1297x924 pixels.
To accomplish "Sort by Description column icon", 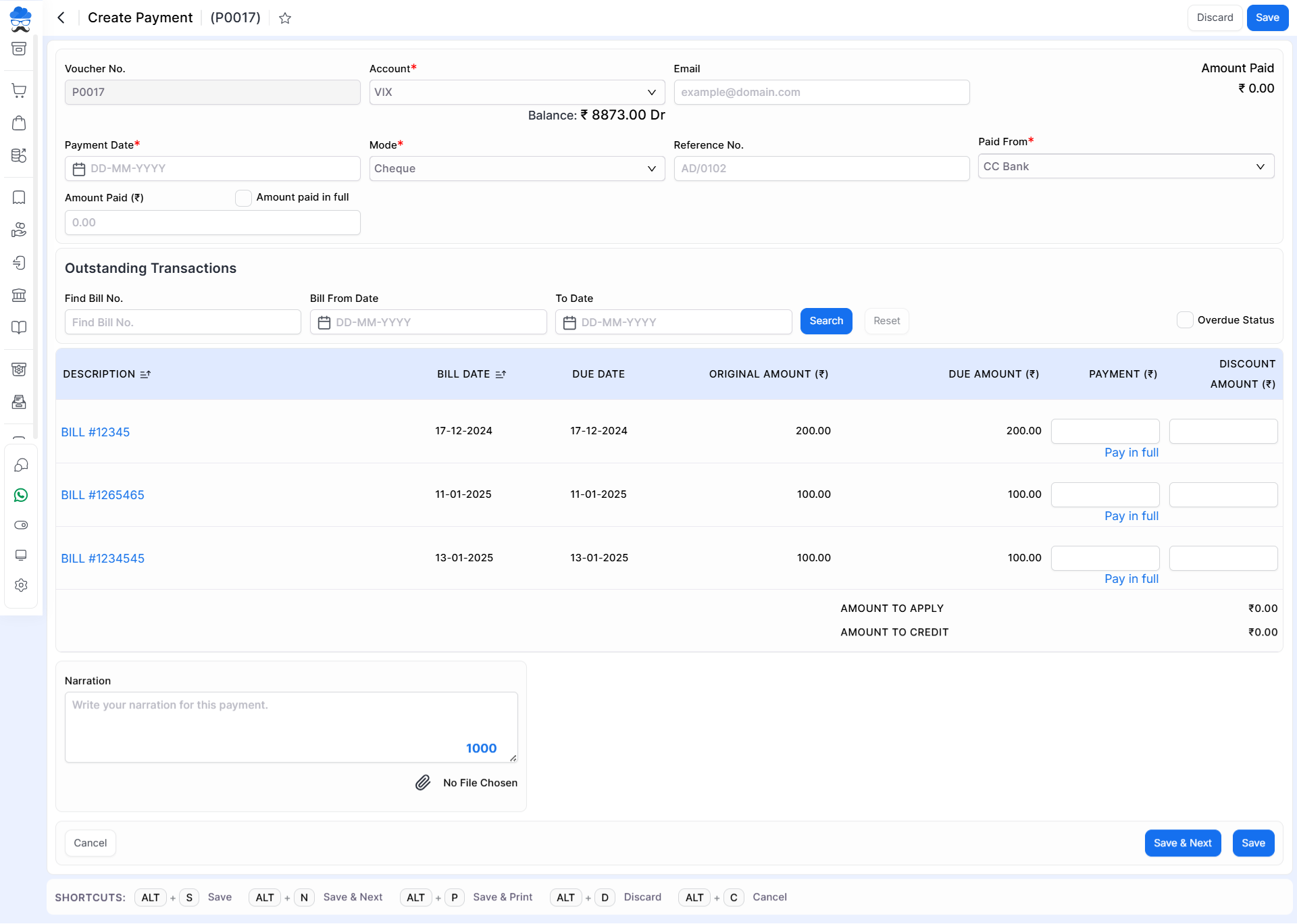I will click(145, 374).
